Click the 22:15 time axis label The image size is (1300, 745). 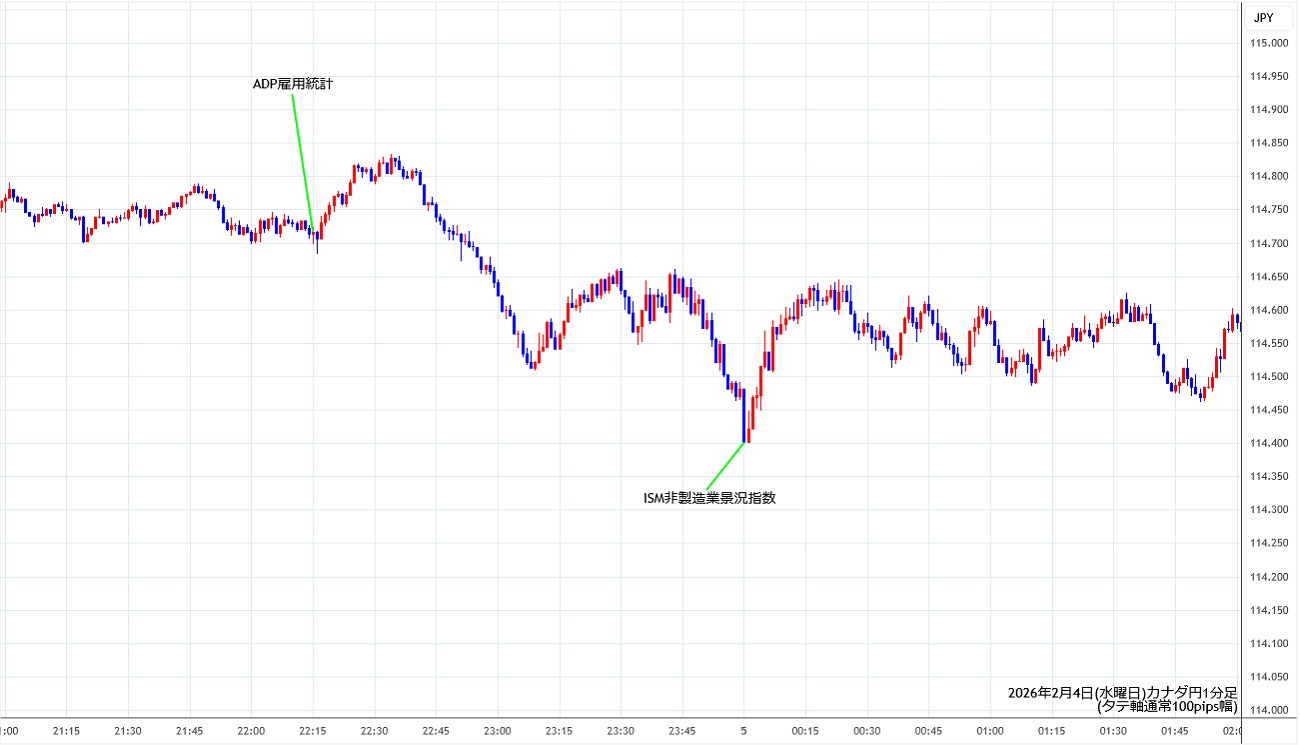[313, 730]
